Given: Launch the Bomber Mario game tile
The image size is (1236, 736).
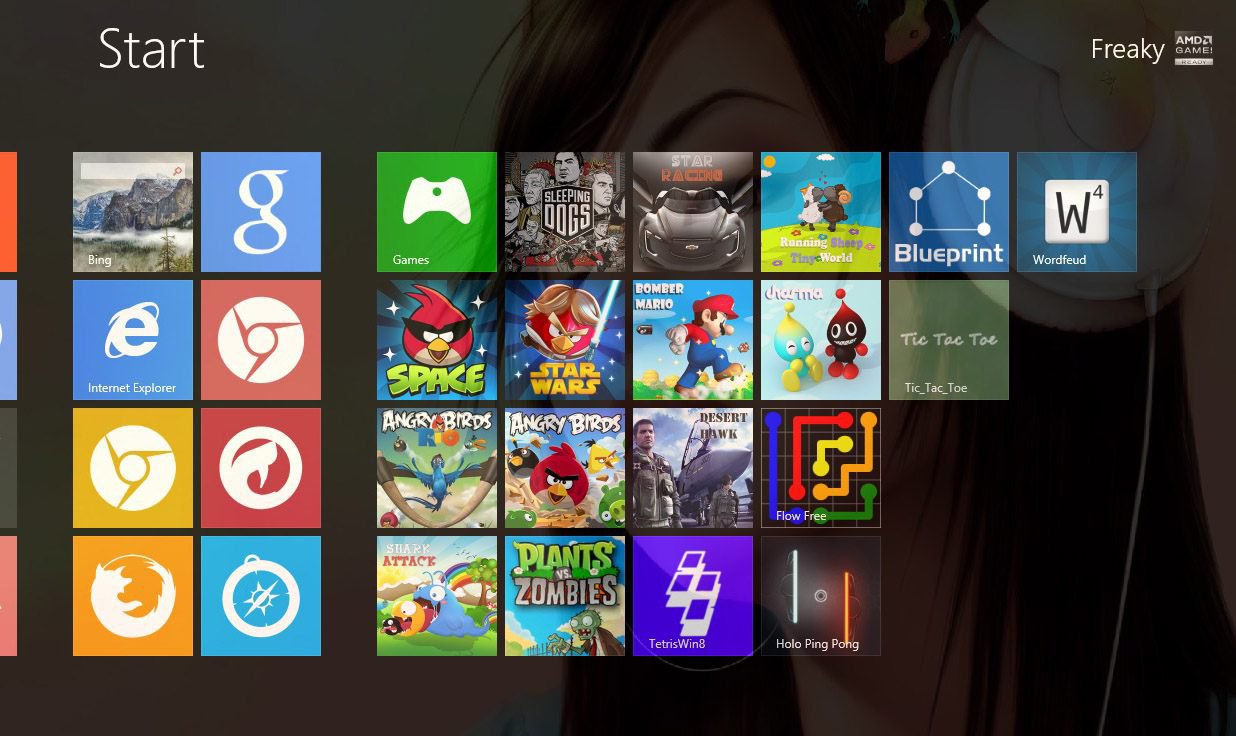Looking at the screenshot, I should [x=693, y=340].
